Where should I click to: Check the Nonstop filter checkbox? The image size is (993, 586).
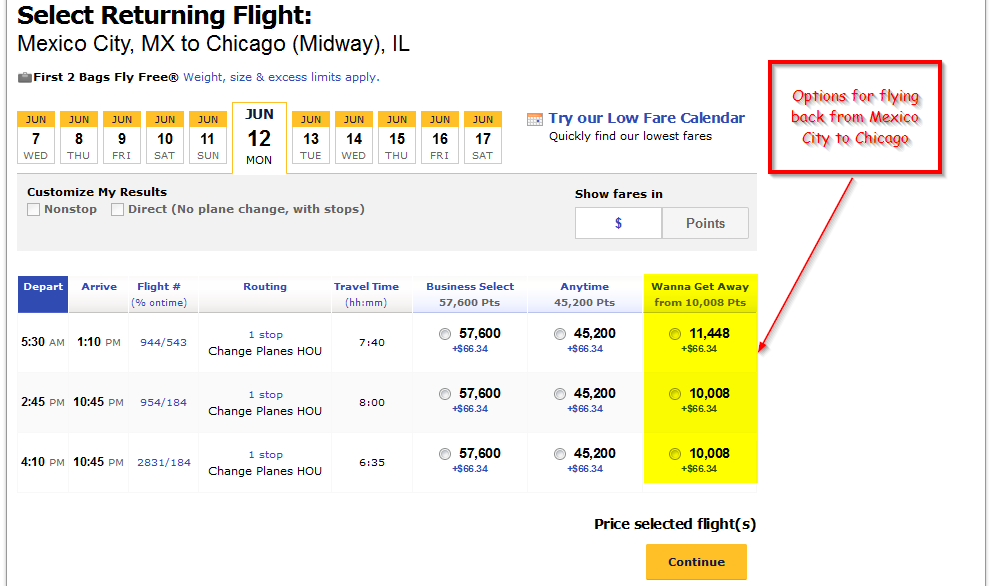pyautogui.click(x=34, y=210)
